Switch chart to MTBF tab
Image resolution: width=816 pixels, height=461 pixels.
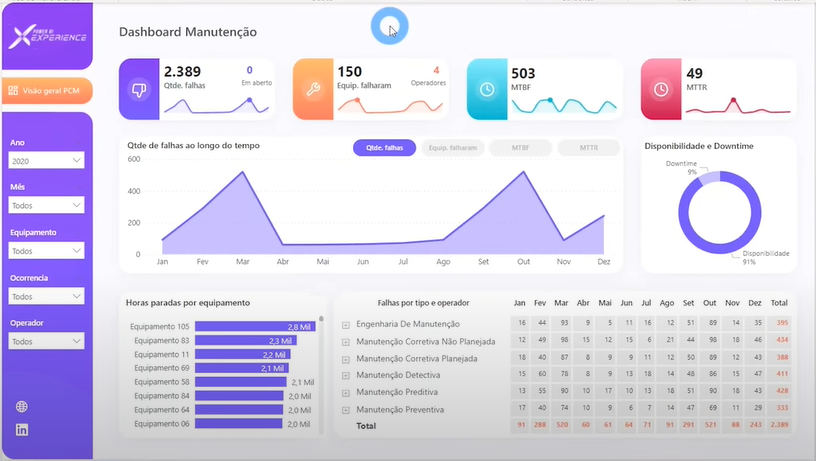click(520, 148)
